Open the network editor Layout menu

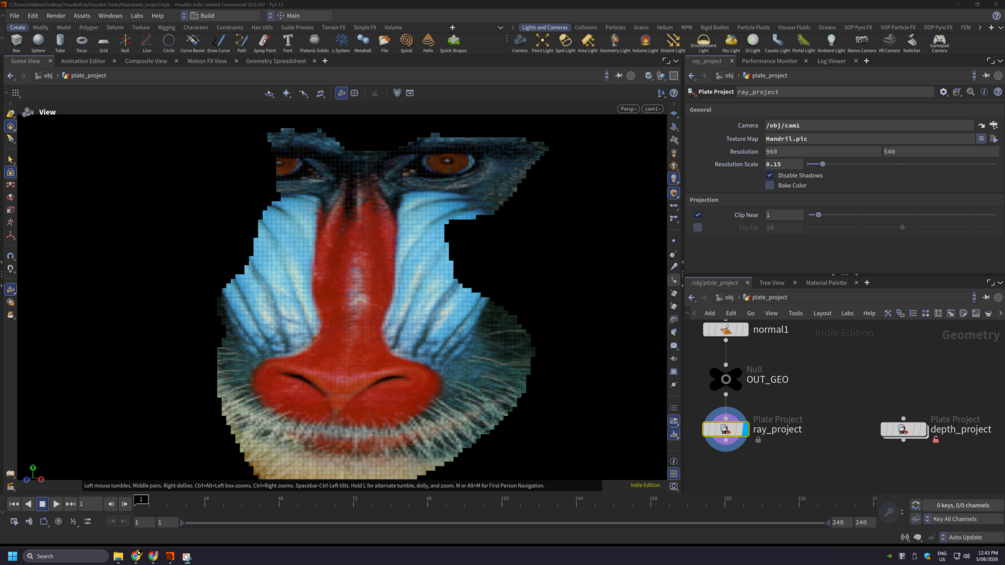(x=822, y=313)
